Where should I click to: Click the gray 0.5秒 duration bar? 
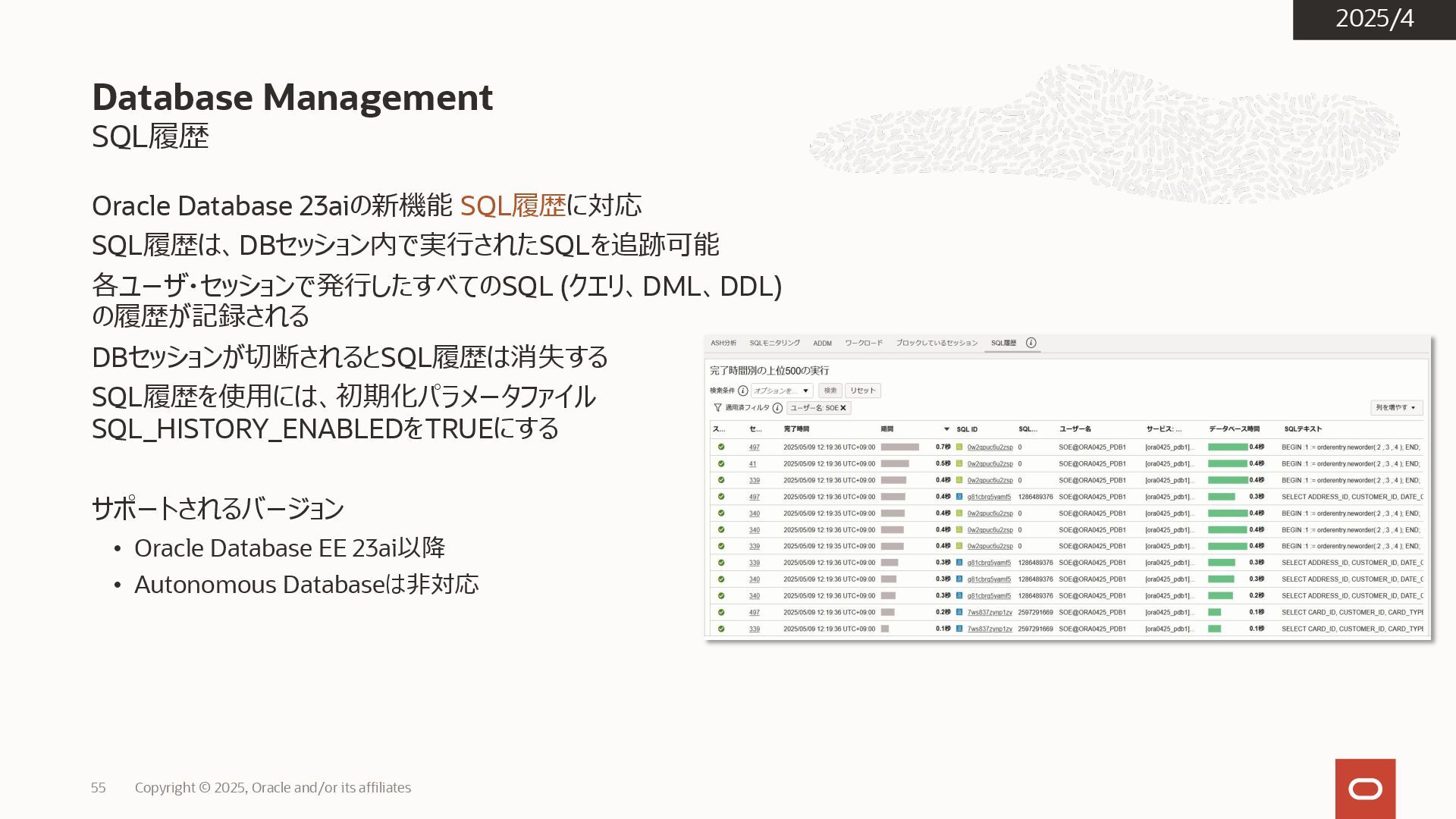coord(895,464)
